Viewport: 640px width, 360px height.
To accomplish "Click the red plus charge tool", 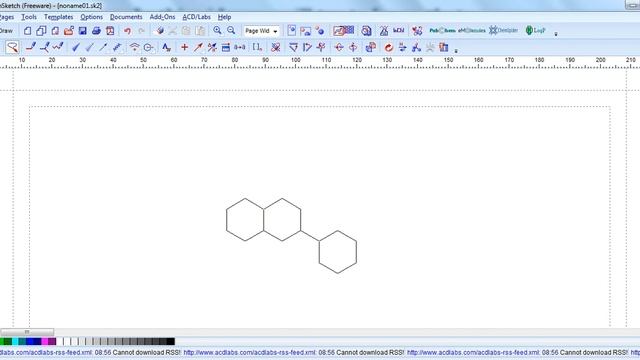I will click(184, 47).
